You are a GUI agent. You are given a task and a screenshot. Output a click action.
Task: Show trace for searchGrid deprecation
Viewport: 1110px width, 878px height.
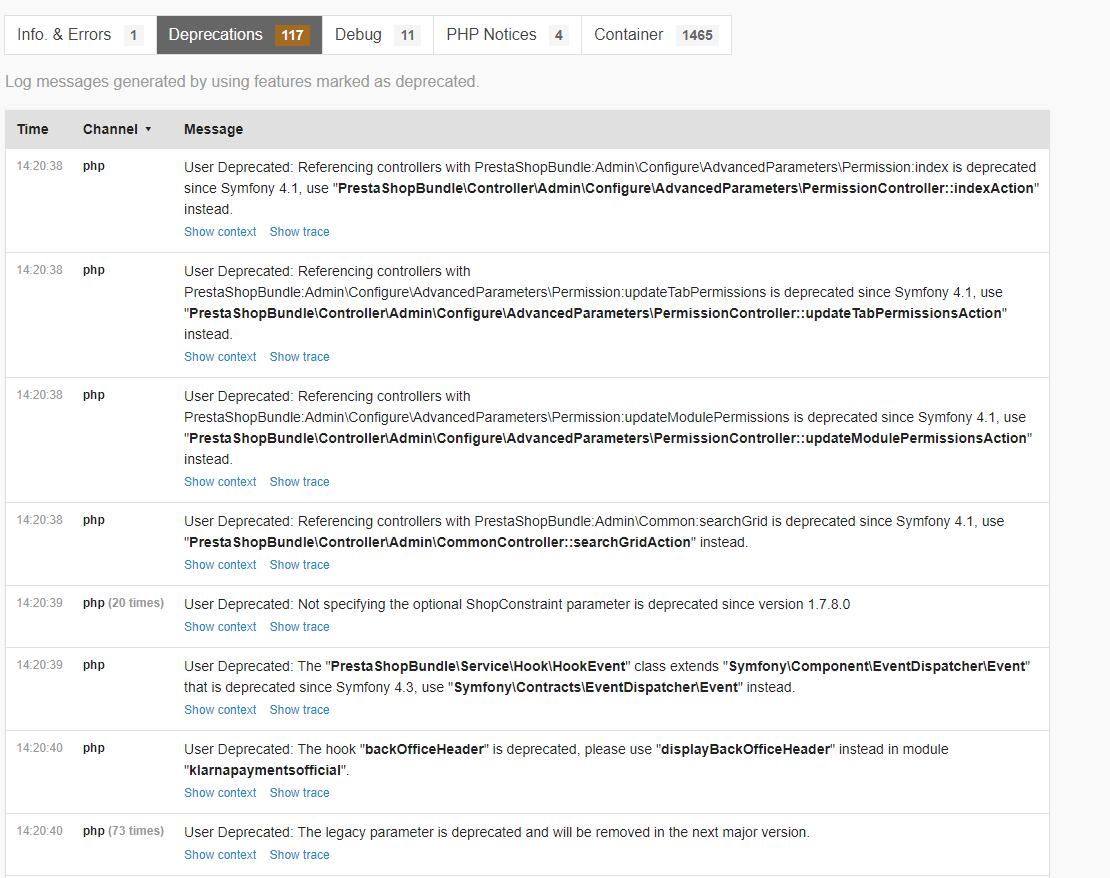[x=299, y=565]
